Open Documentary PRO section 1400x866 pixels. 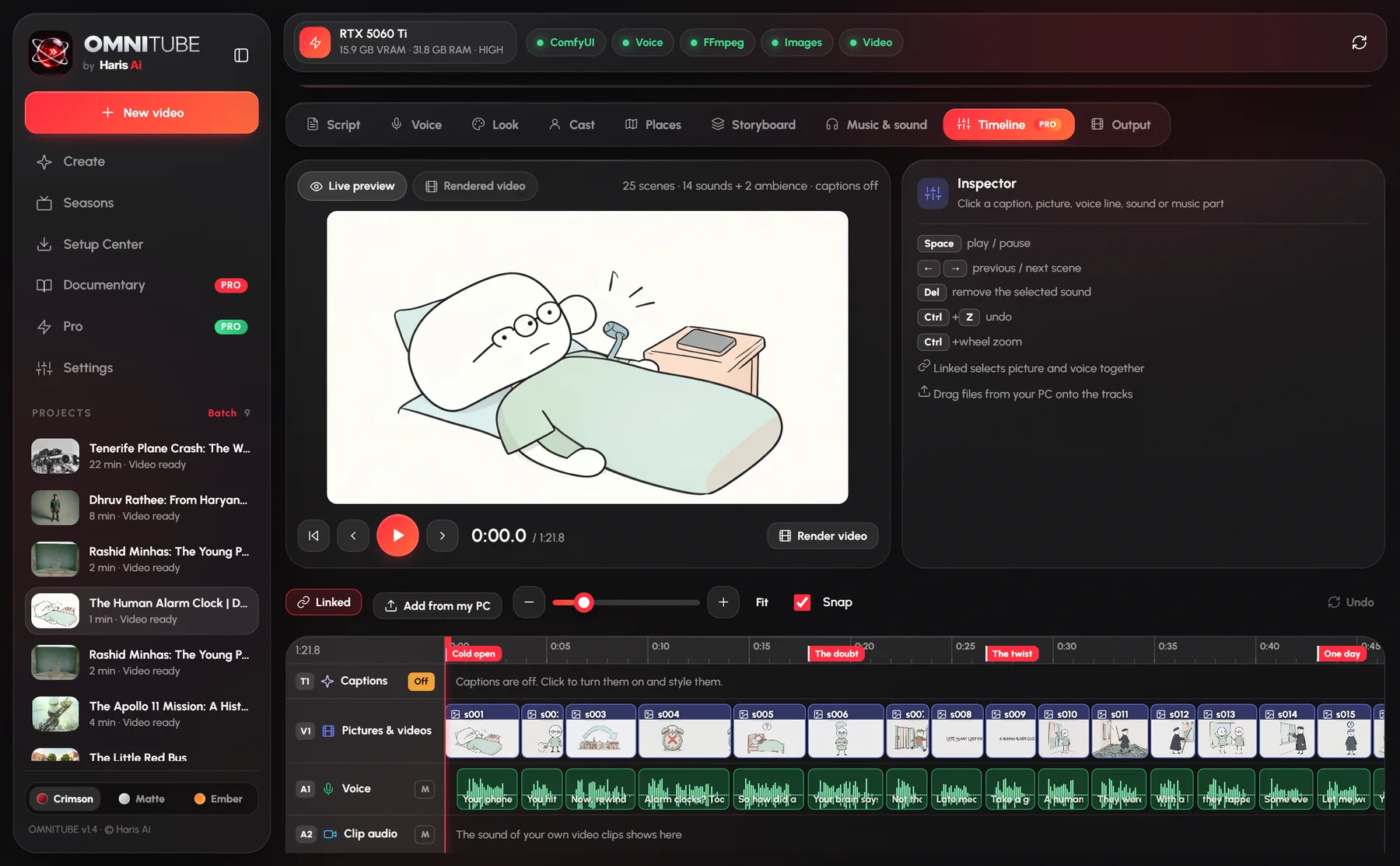click(142, 285)
